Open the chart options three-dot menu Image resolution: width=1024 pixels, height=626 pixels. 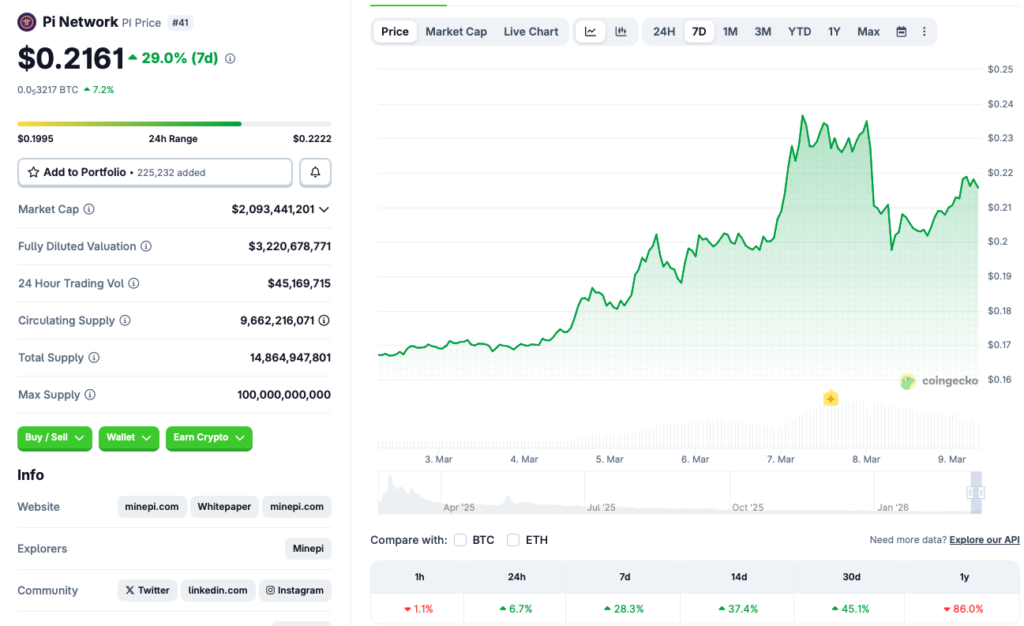(x=923, y=31)
